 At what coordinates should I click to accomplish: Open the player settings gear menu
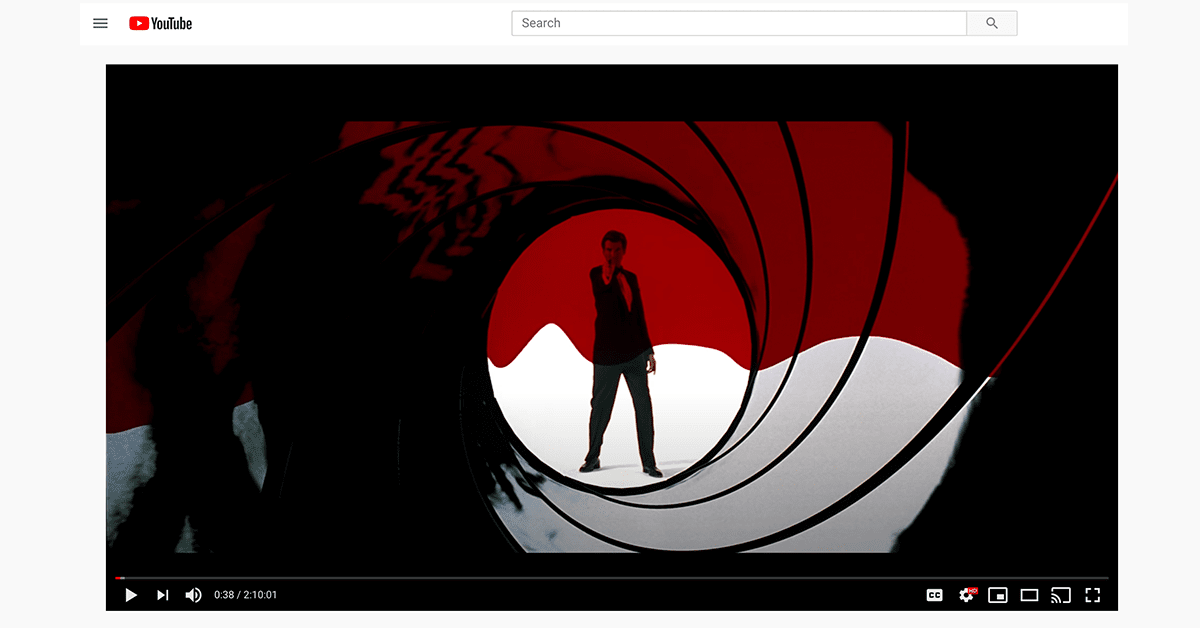(x=966, y=595)
